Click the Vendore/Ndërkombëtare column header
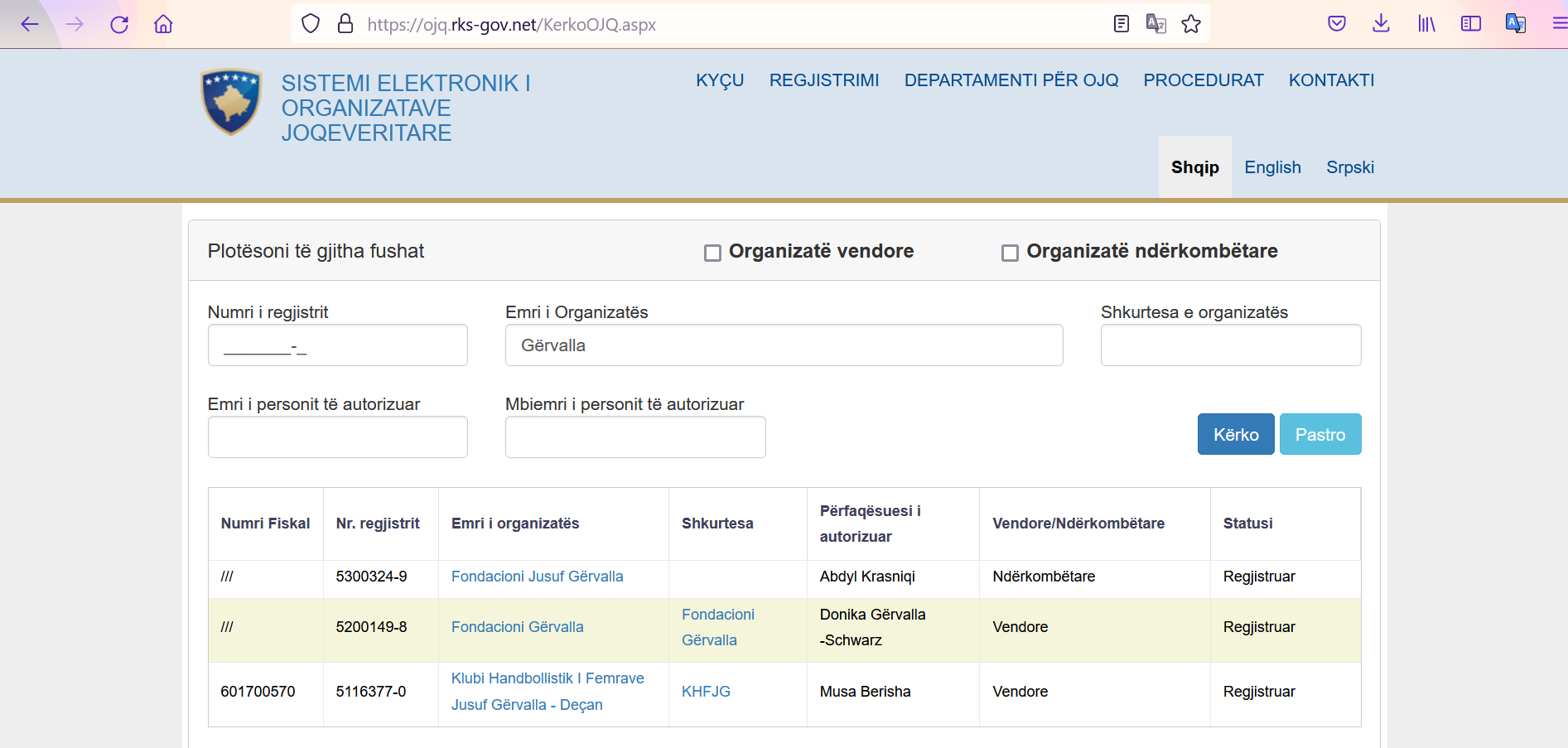This screenshot has height=748, width=1568. tap(1078, 524)
